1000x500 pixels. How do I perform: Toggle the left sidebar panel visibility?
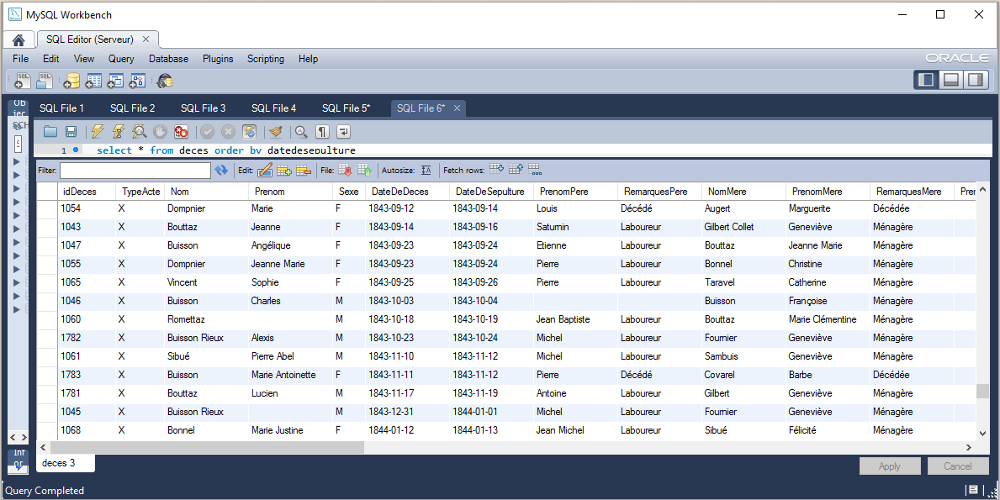(x=926, y=80)
